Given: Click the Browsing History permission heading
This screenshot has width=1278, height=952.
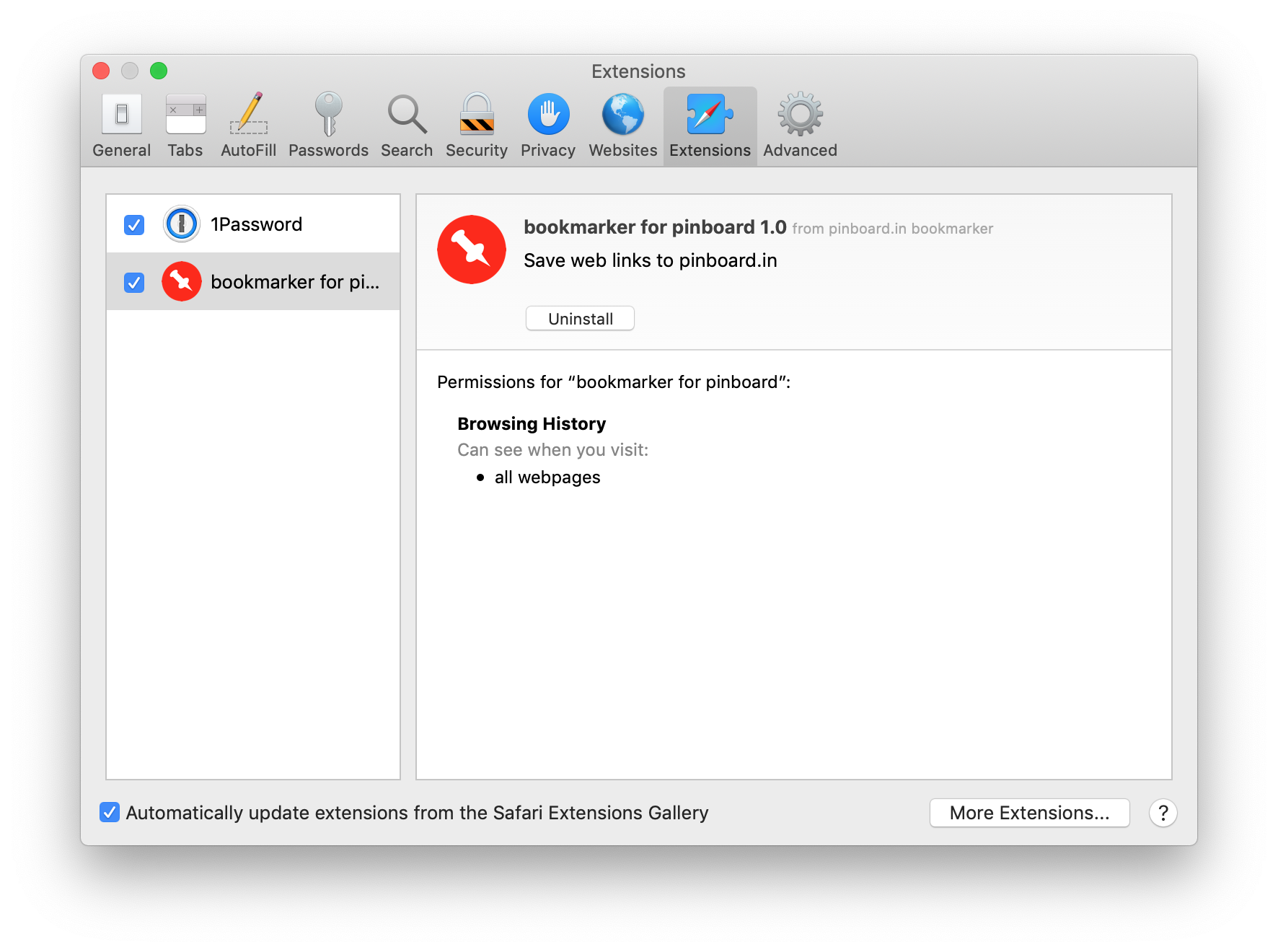Looking at the screenshot, I should (532, 423).
